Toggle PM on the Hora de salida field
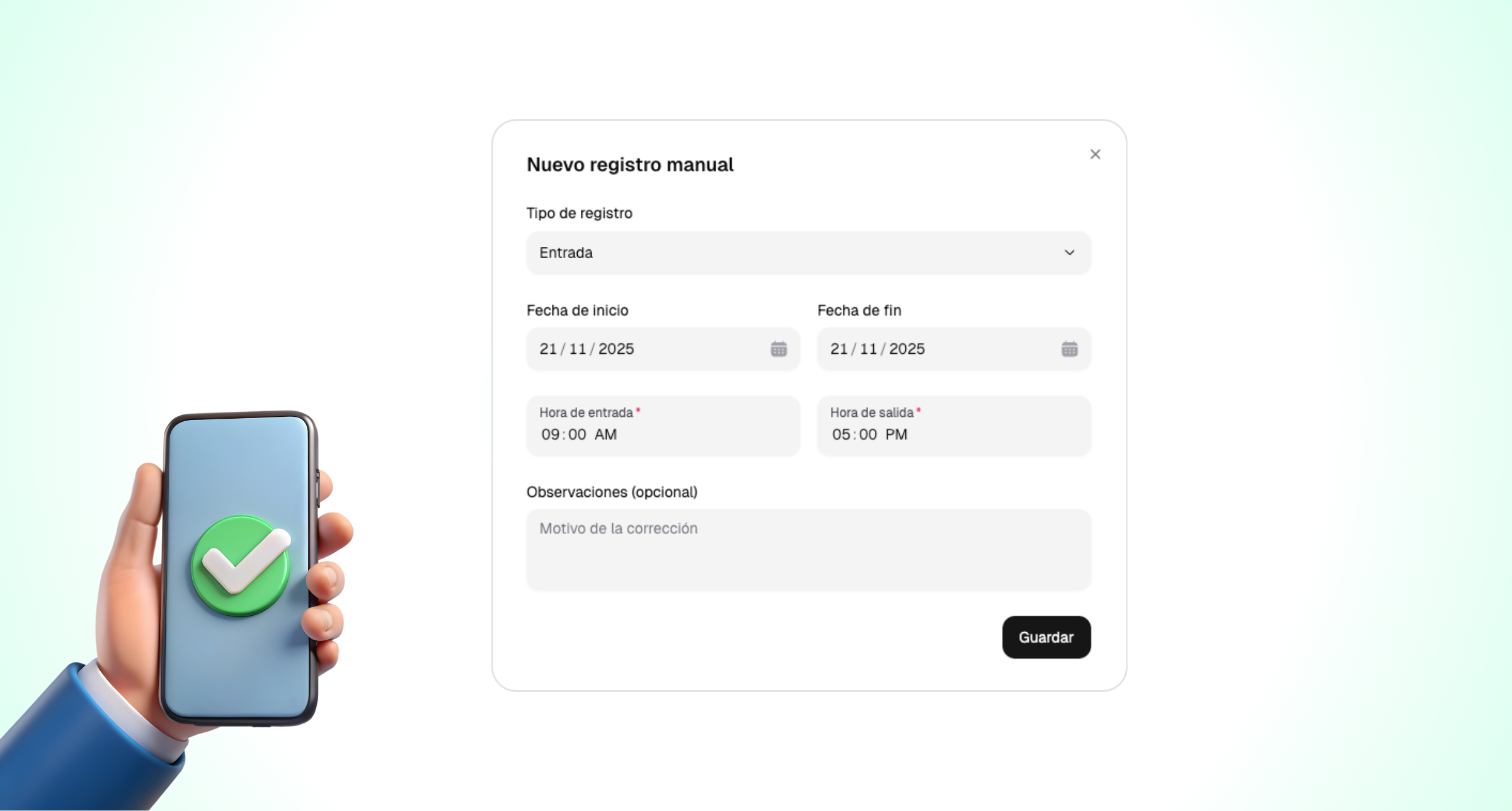 (896, 434)
